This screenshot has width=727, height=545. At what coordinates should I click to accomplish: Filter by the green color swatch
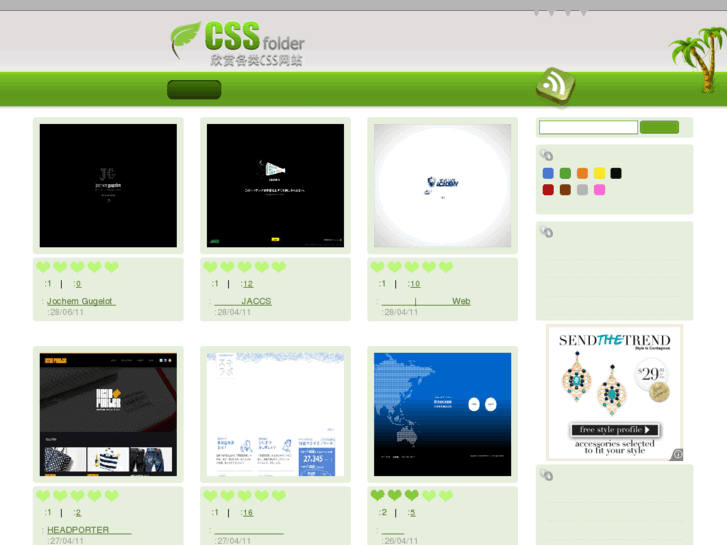pyautogui.click(x=565, y=173)
